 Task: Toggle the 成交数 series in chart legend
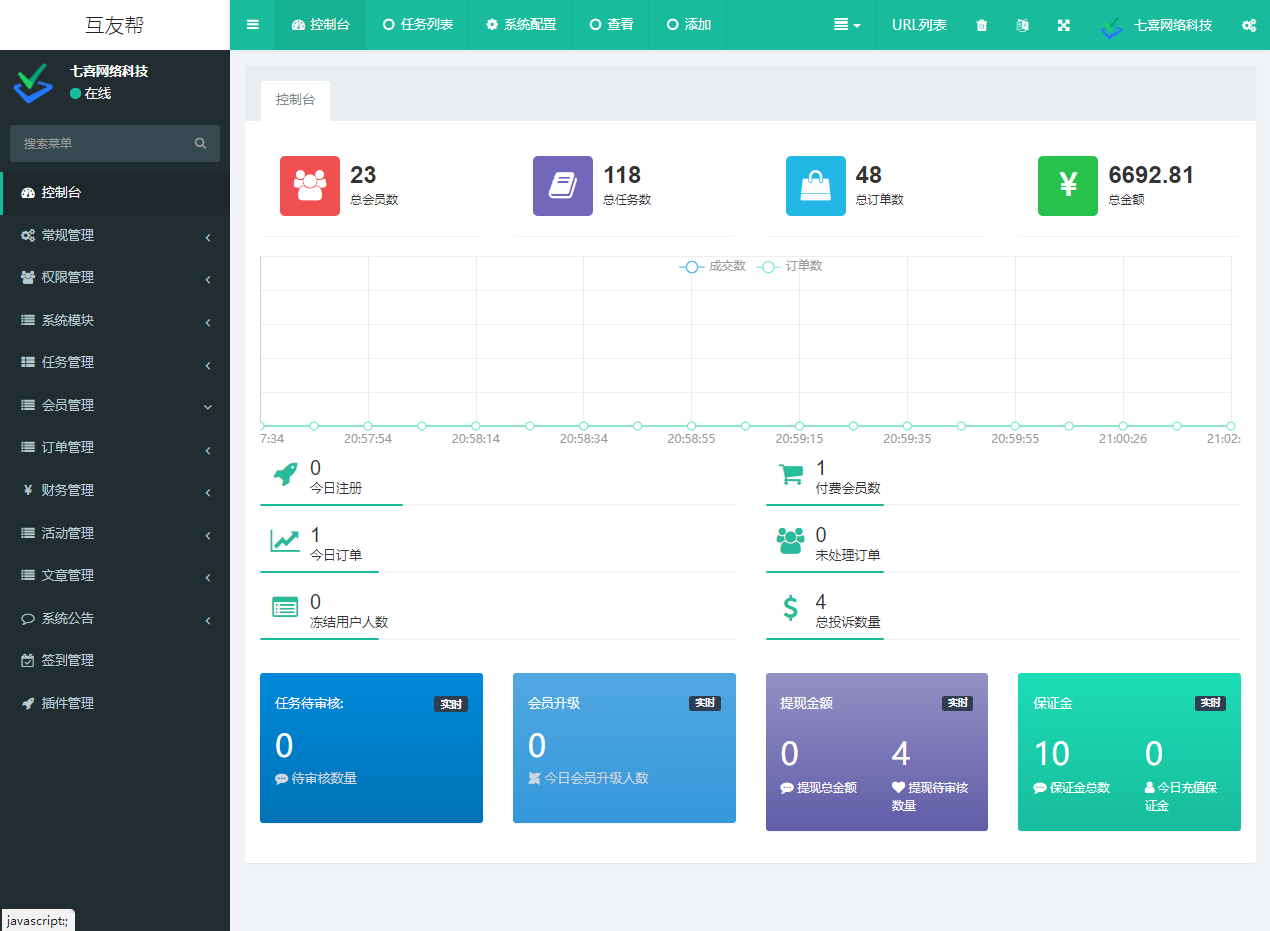tap(713, 266)
